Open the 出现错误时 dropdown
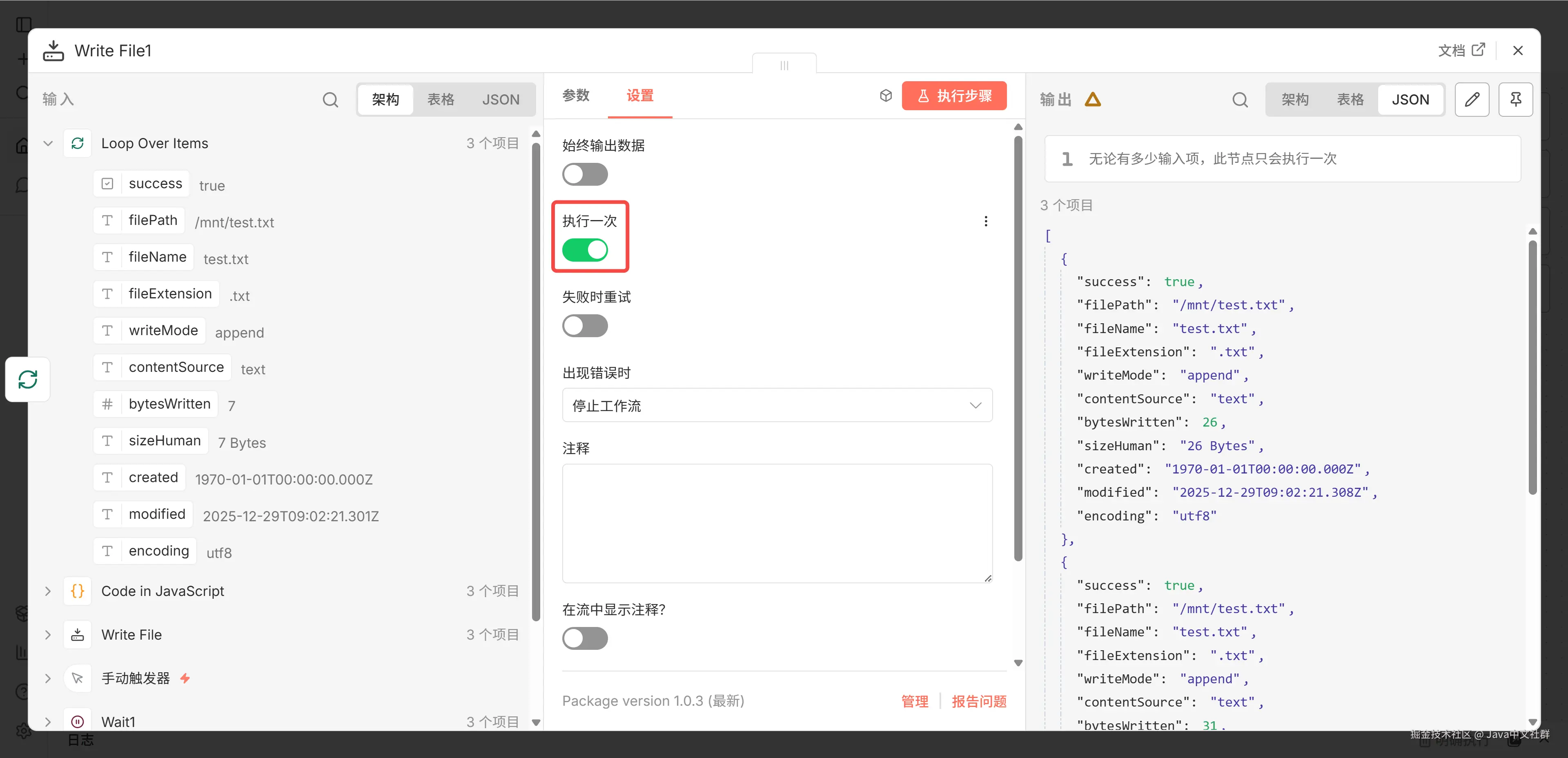Viewport: 1568px width, 758px height. coord(777,405)
